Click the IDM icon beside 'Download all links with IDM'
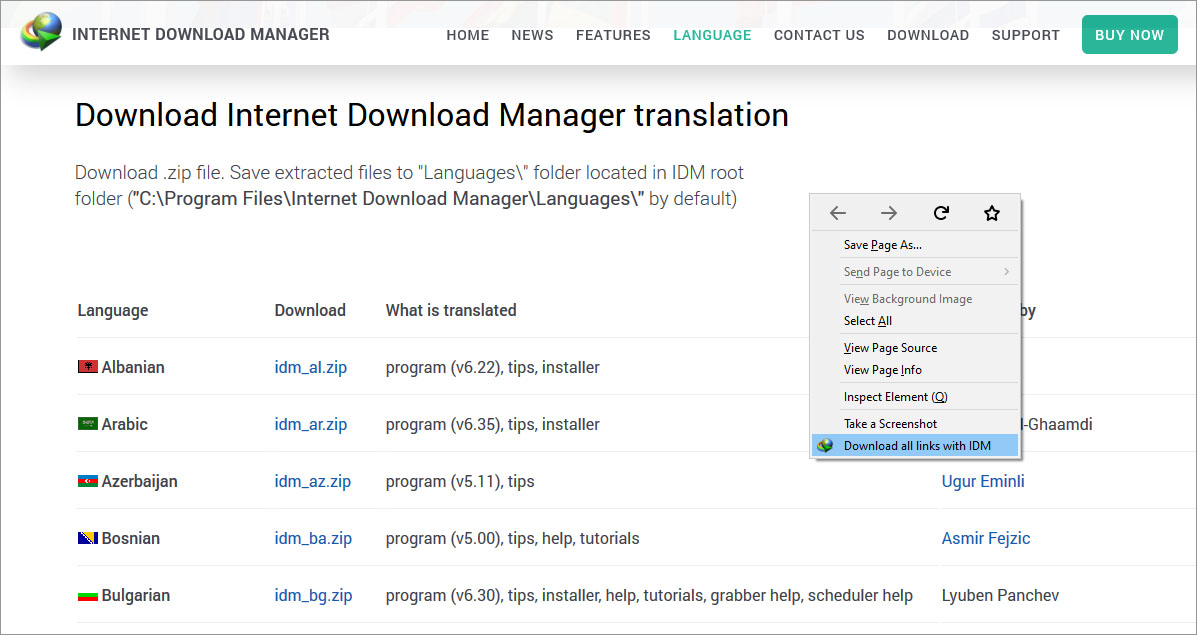Screen dimensions: 1197x635 pos(828,445)
